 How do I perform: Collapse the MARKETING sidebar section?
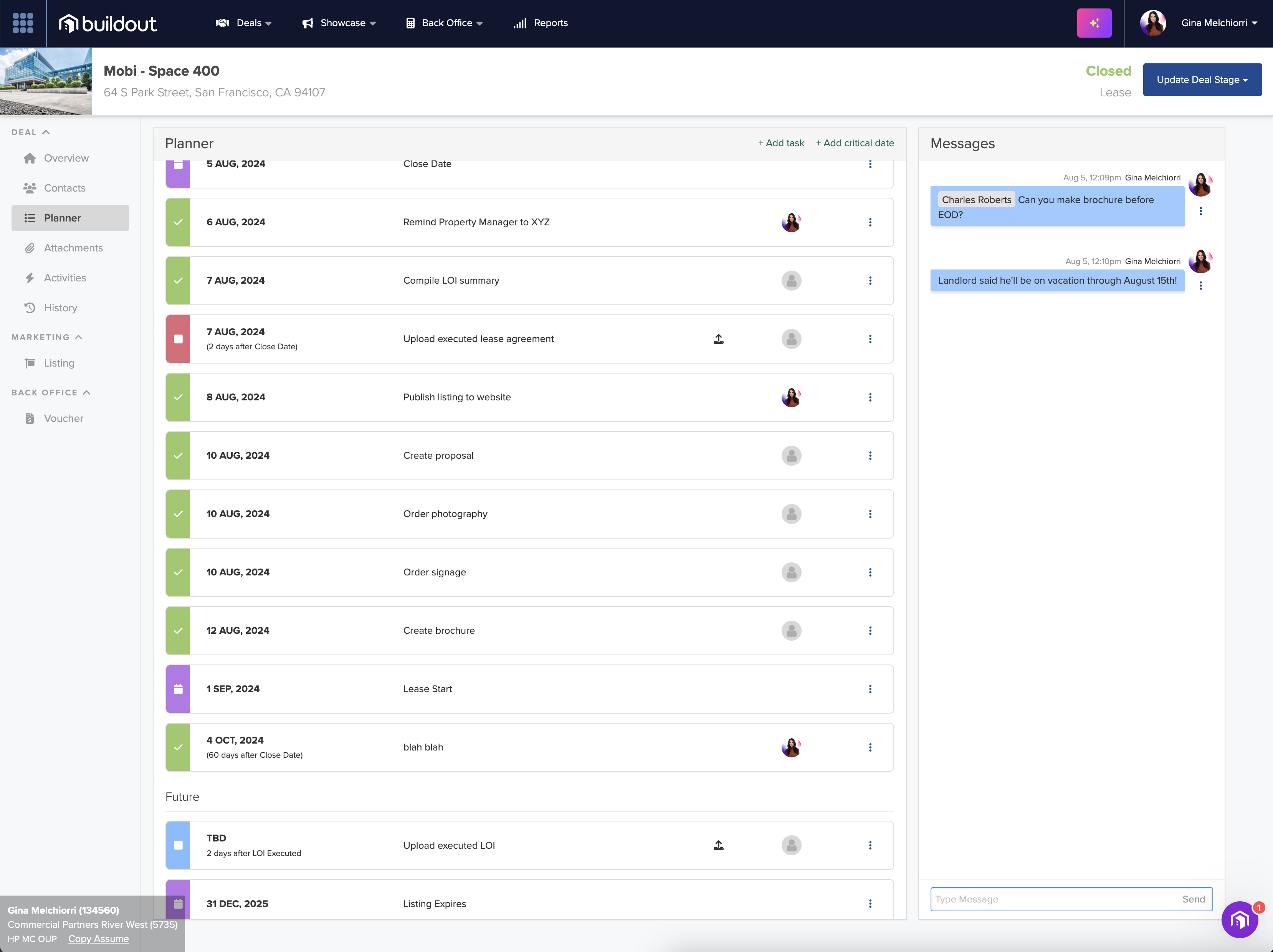click(x=79, y=337)
